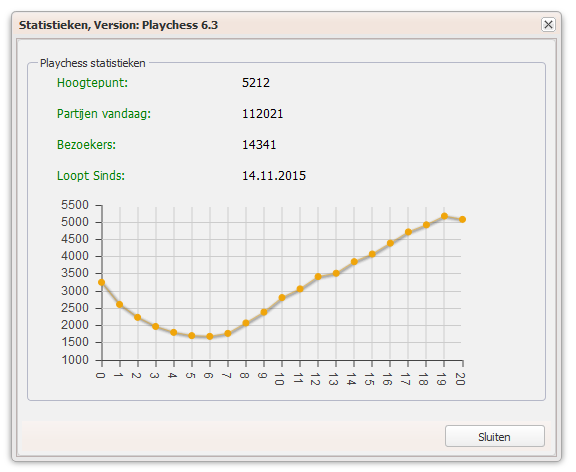The height and width of the screenshot is (472, 576).
Task: Select the value 14341
Action: [x=259, y=145]
